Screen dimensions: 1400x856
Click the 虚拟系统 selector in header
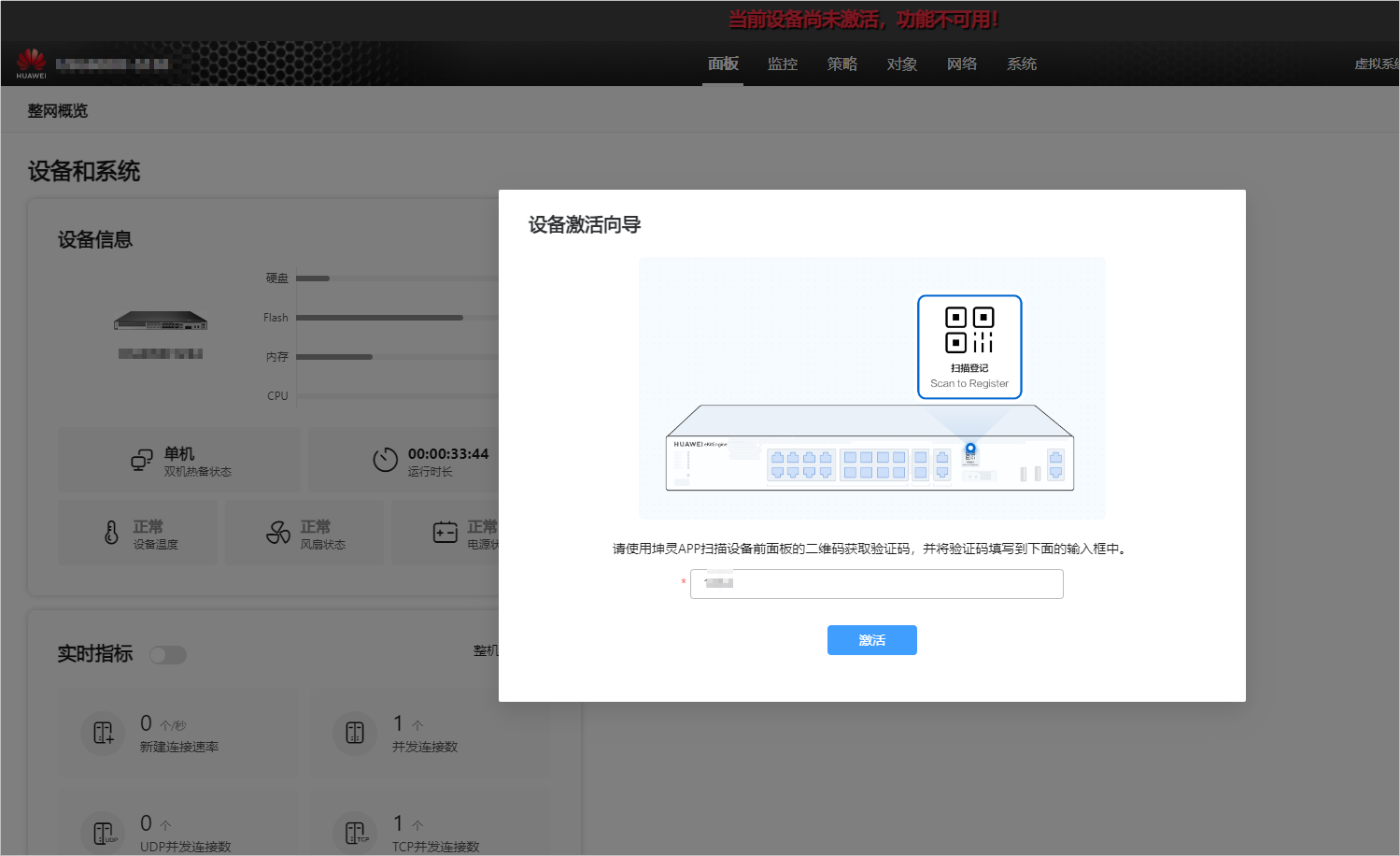(1377, 64)
